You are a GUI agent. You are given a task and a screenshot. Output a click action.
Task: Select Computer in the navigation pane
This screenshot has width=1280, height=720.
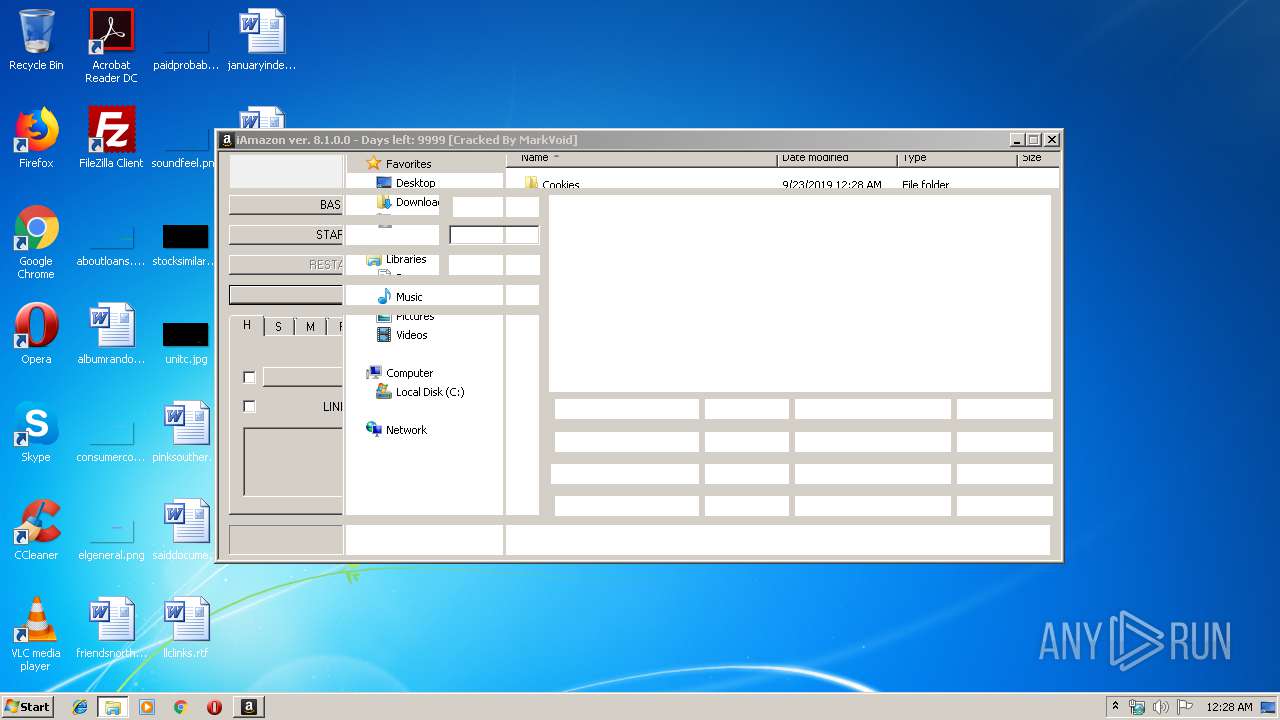pyautogui.click(x=400, y=373)
